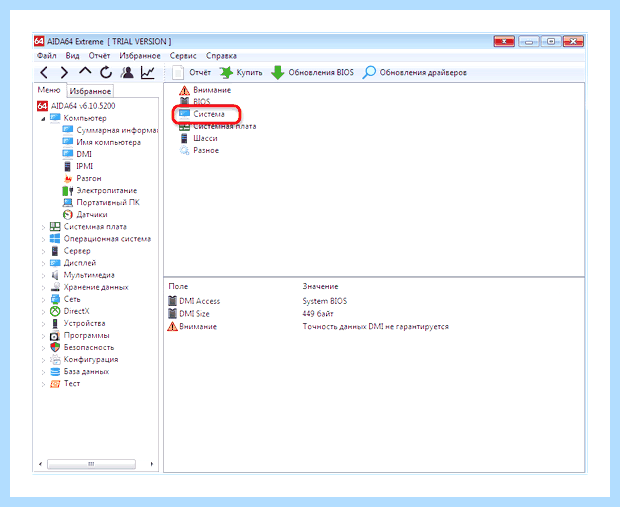
Task: Click the Forward navigation arrow
Action: point(64,73)
